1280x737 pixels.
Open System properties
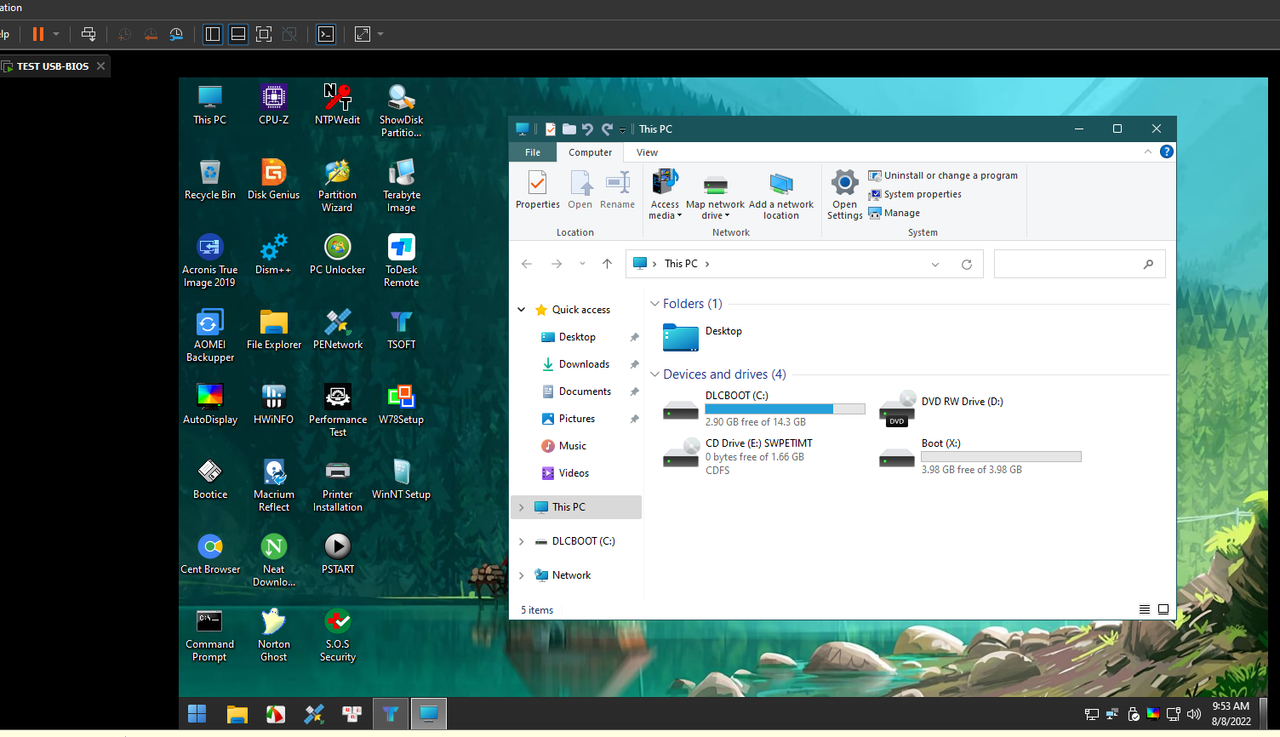pos(915,194)
